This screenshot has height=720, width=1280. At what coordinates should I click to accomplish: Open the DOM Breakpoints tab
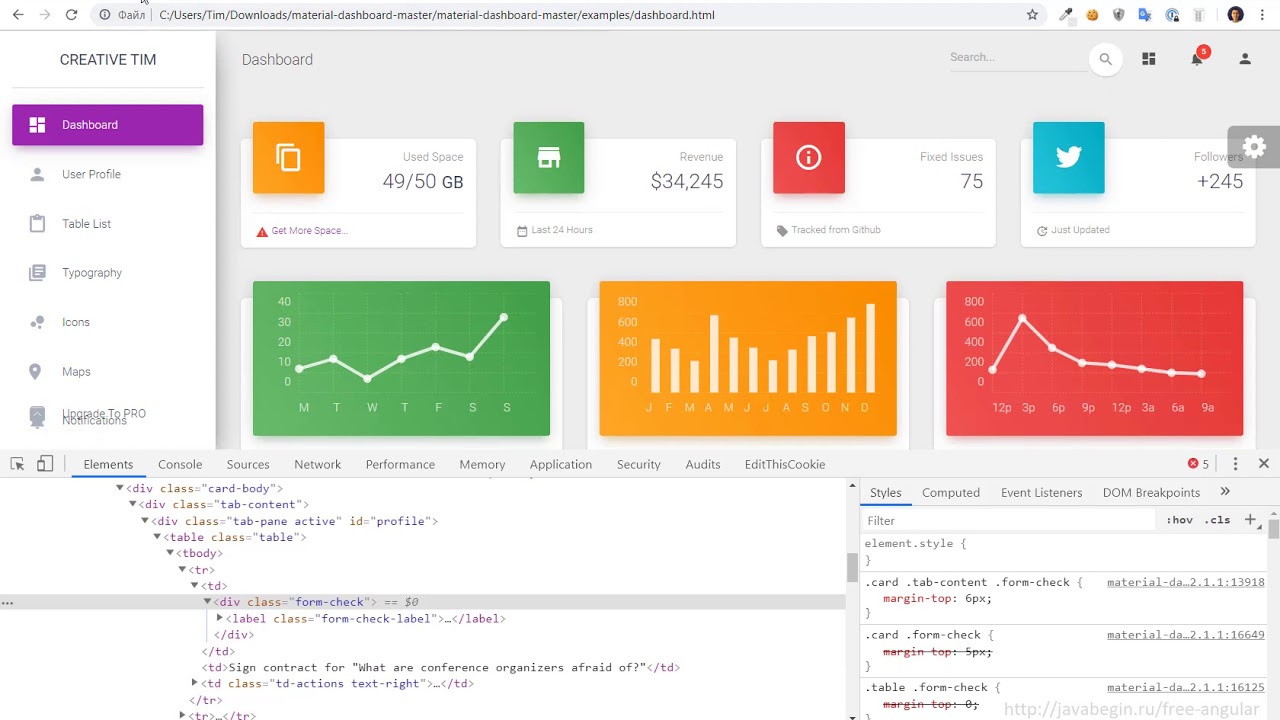[x=1151, y=492]
